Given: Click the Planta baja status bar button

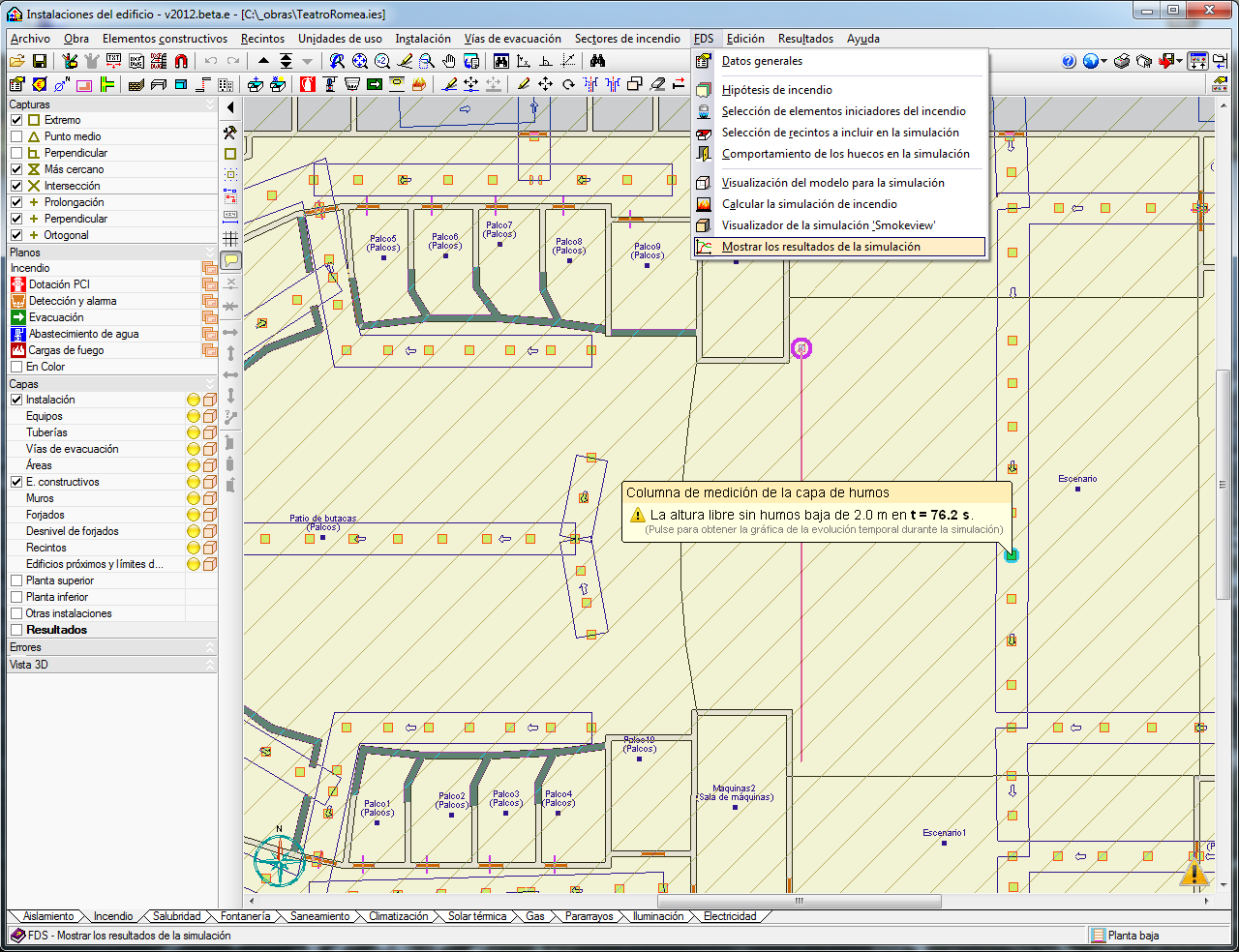Looking at the screenshot, I should point(1125,936).
